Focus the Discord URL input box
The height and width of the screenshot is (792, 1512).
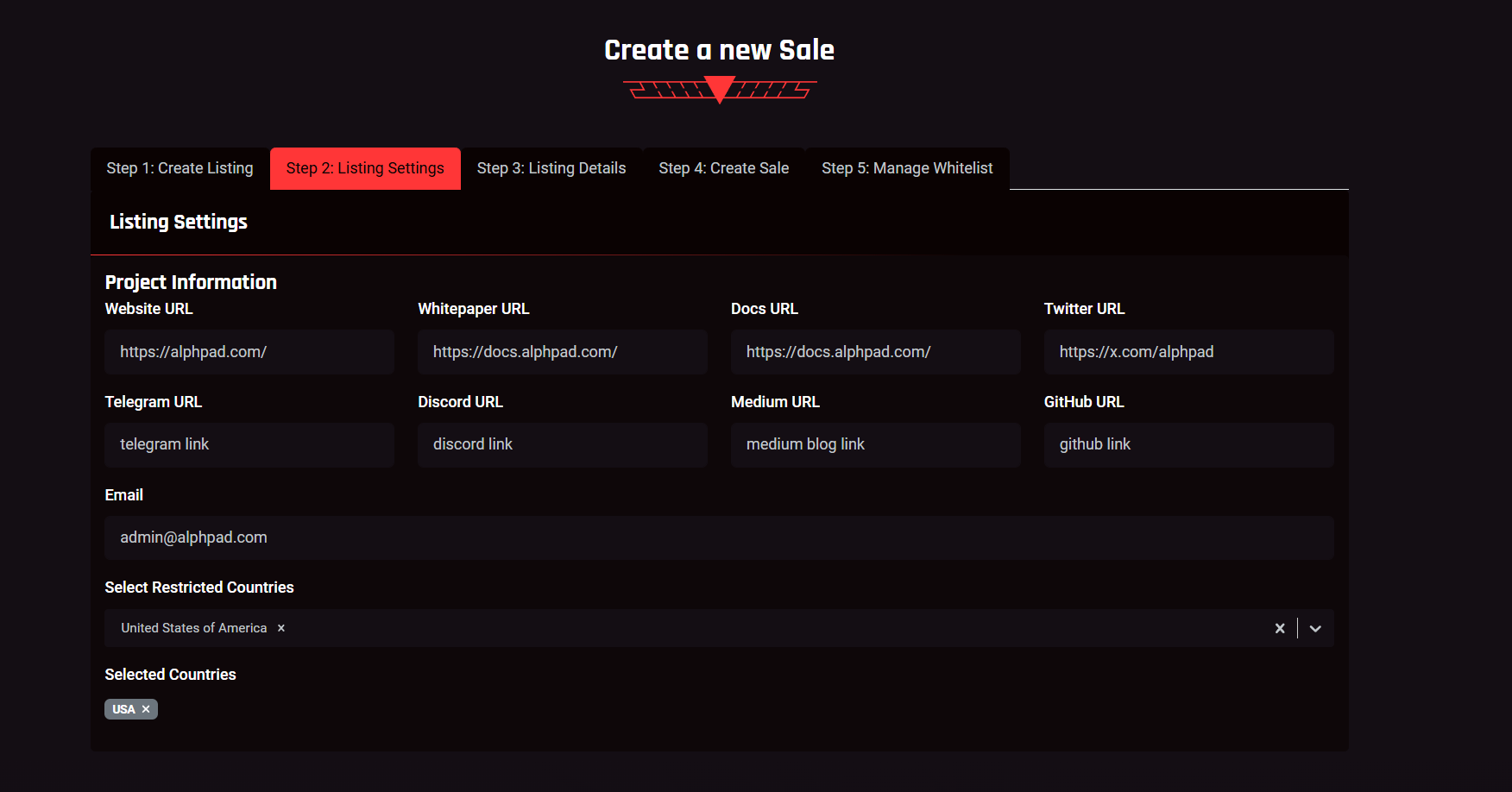coord(563,444)
